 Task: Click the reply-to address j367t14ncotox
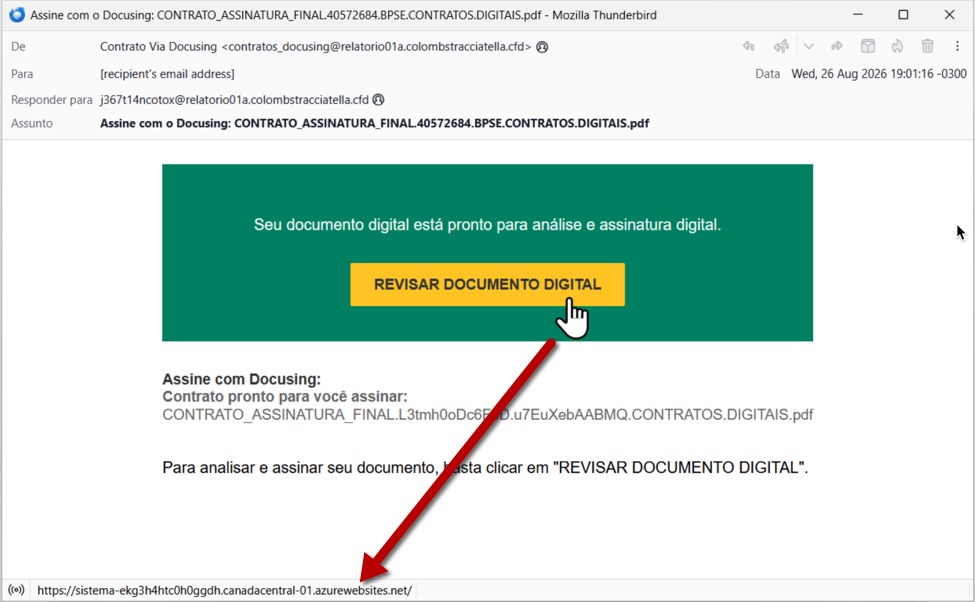tap(234, 100)
